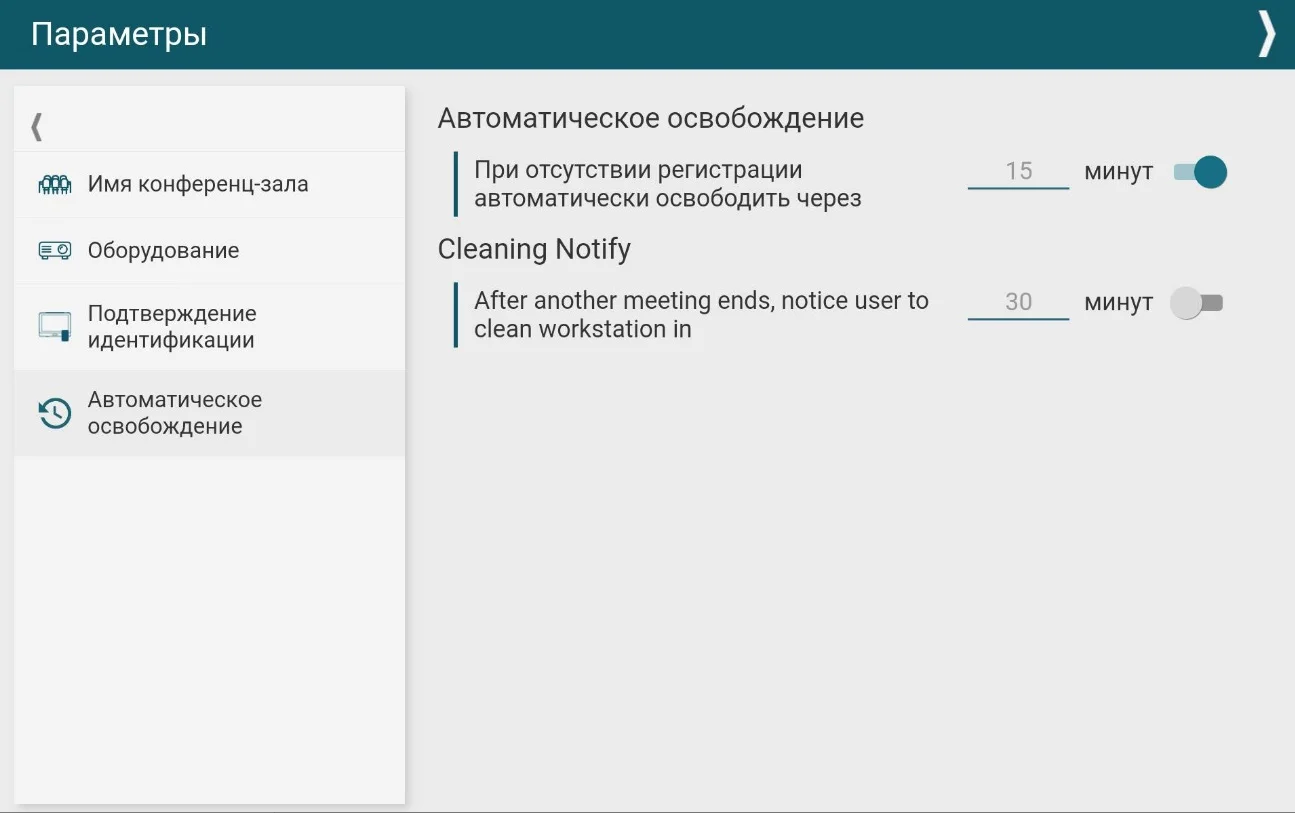The image size is (1295, 813).
Task: Select Автоматическое освобождение label in sidebar
Action: click(x=175, y=413)
